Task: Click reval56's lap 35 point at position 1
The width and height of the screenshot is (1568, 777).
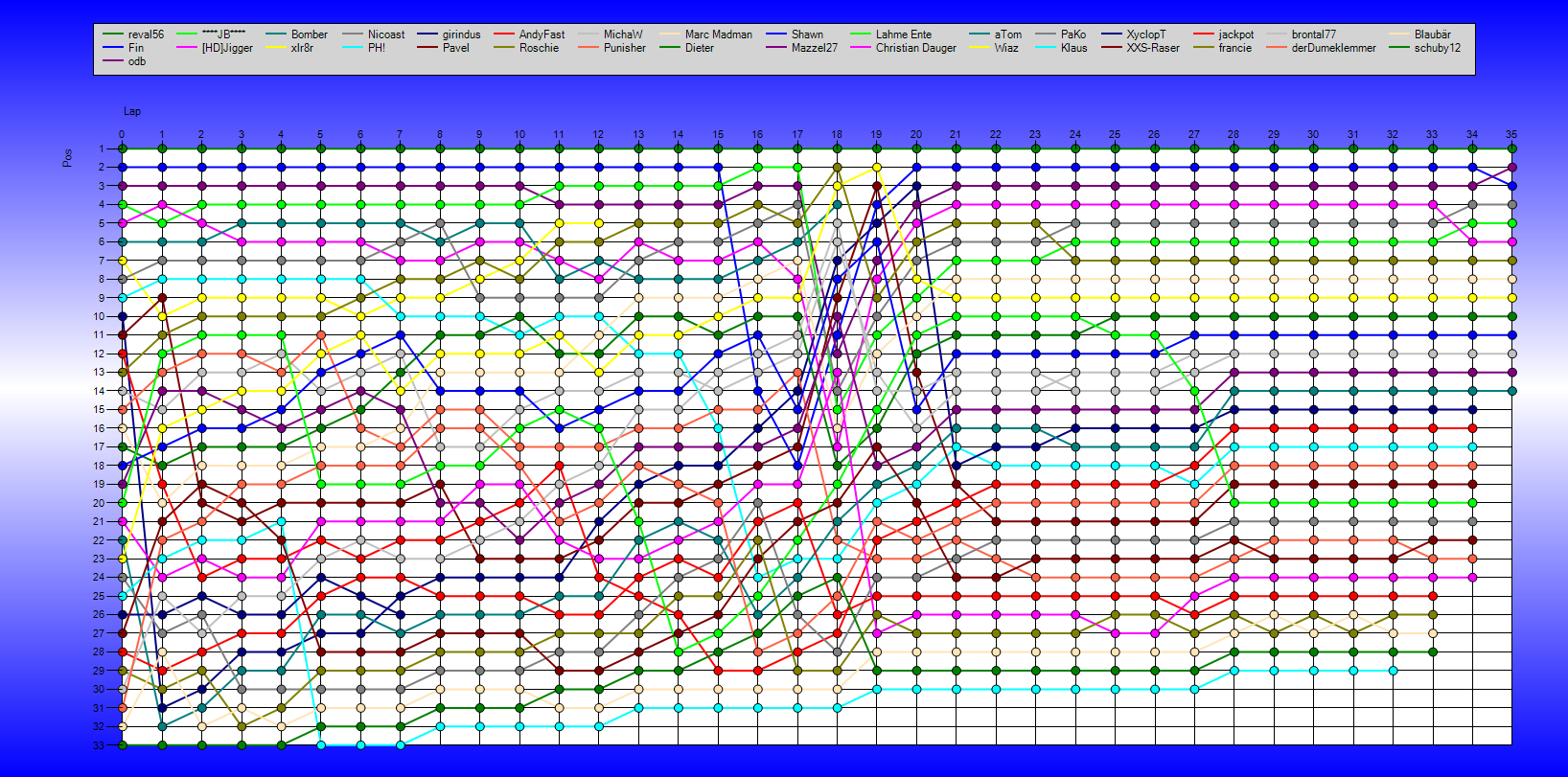Action: [x=1511, y=149]
